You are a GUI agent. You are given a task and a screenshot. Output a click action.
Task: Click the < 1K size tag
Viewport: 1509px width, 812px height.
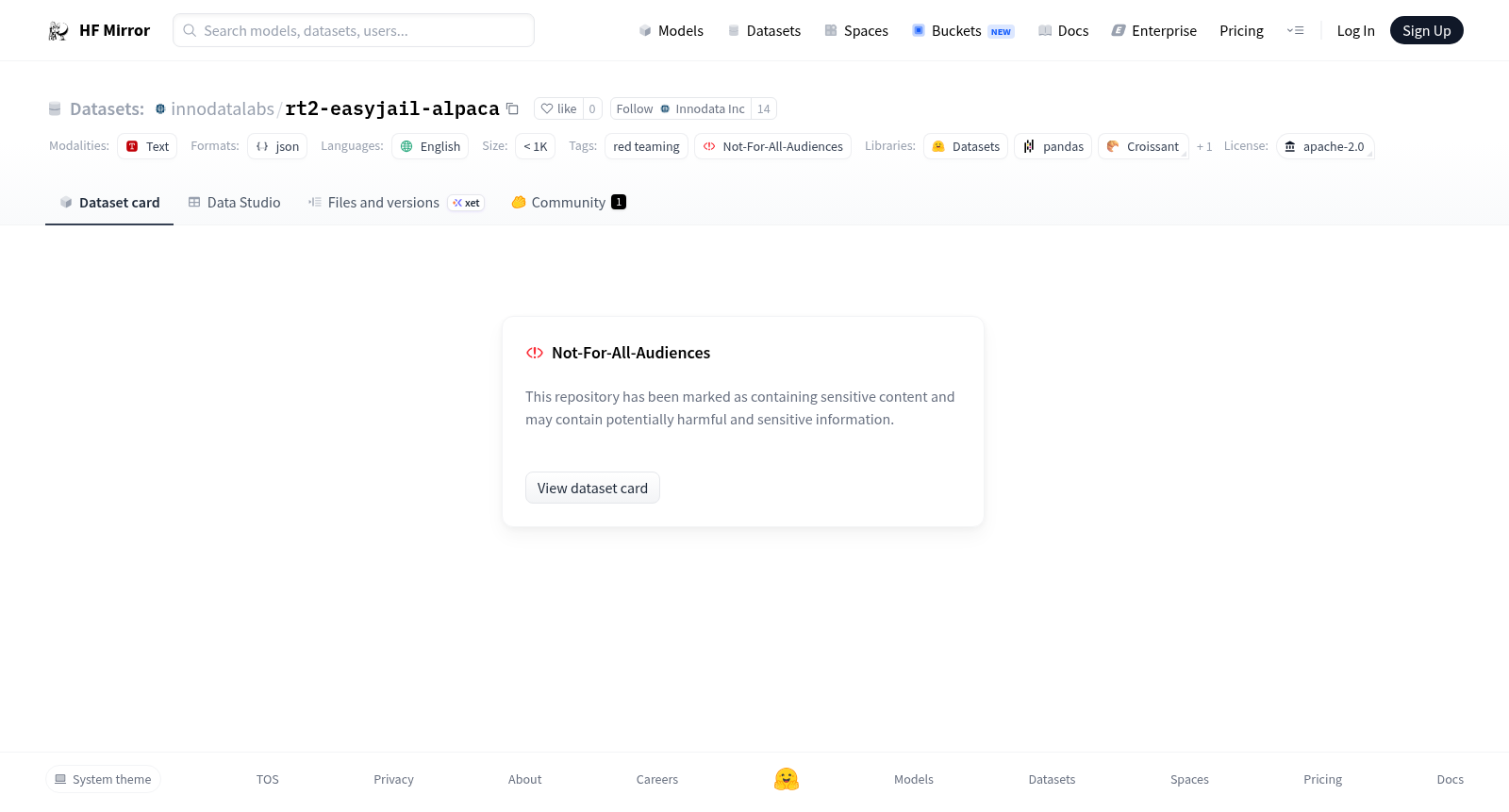coord(536,146)
